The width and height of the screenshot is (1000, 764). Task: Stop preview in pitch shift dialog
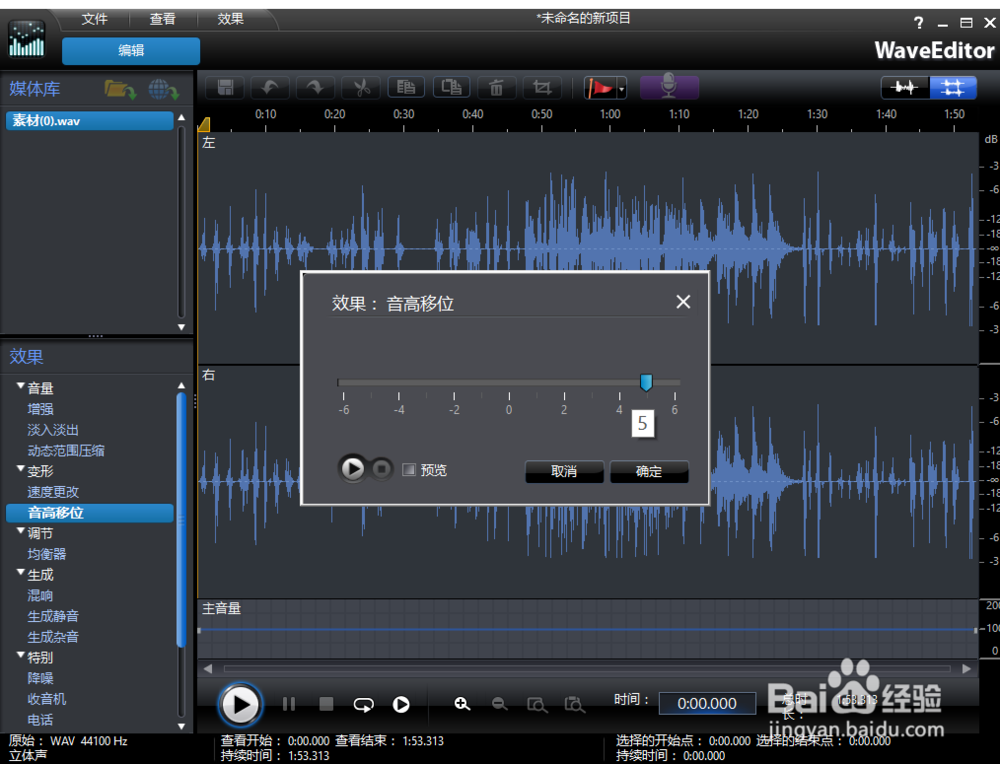pyautogui.click(x=381, y=469)
